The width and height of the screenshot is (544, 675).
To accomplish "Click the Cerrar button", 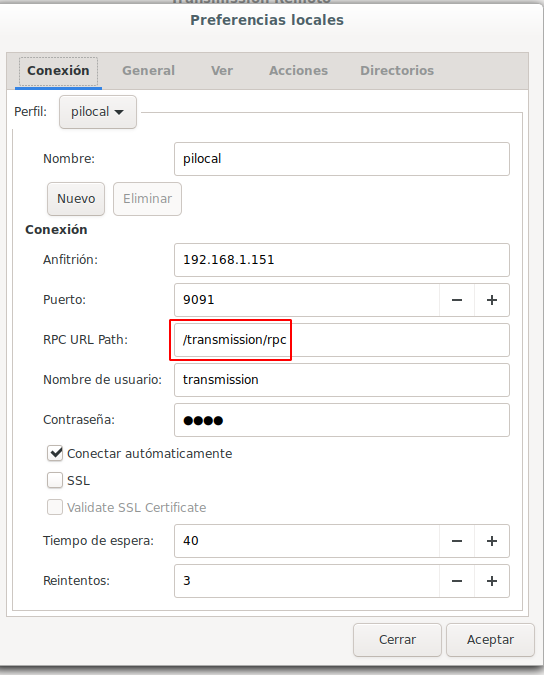I will [x=397, y=640].
